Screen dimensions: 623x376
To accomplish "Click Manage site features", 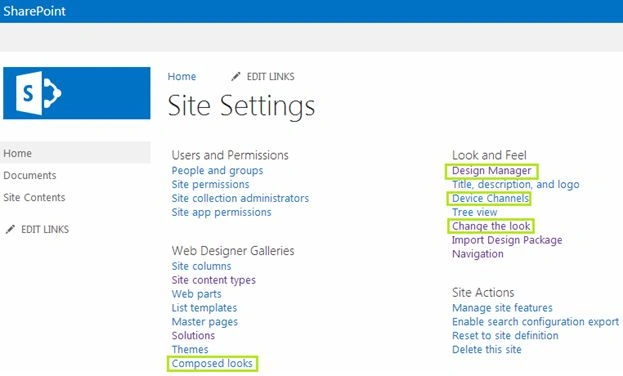I will pos(502,308).
